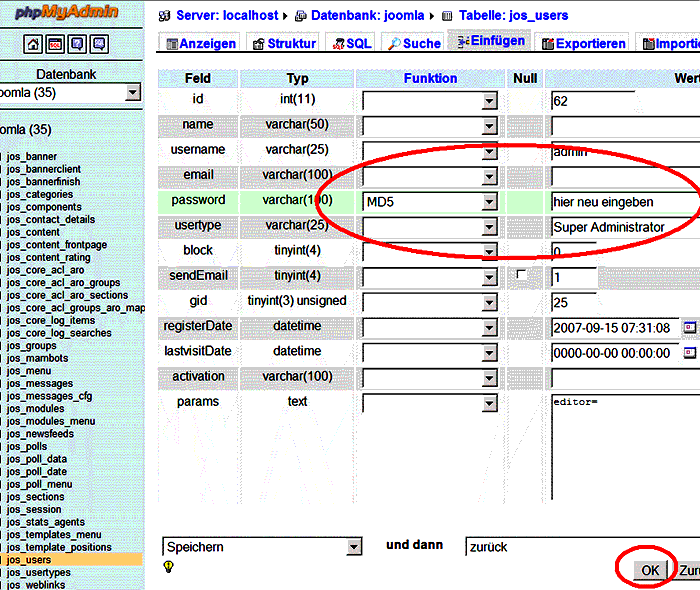Click the gid value field showing 25
Viewport: 700px width, 590px height.
[x=574, y=303]
